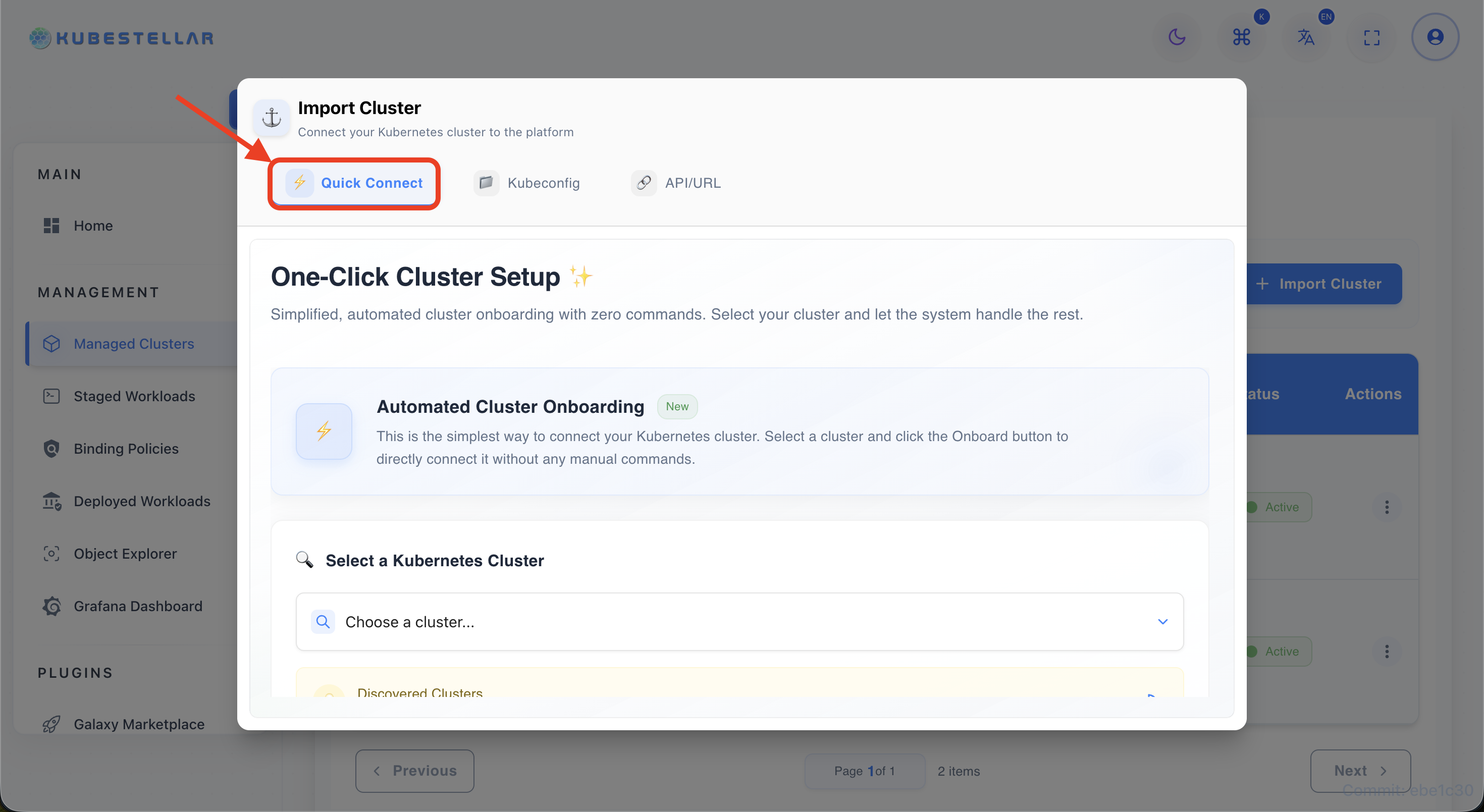Click the anchor icon in Import Cluster header
Image resolution: width=1484 pixels, height=812 pixels.
(272, 118)
